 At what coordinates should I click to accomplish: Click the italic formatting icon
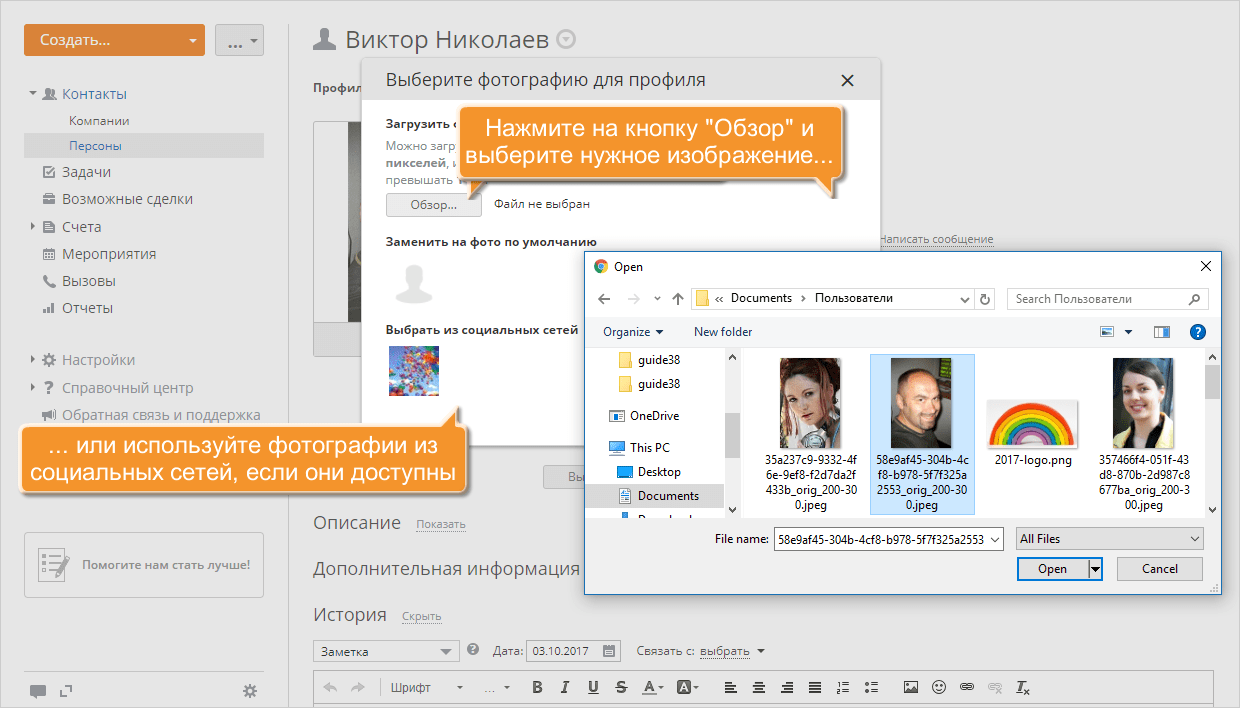[565, 688]
